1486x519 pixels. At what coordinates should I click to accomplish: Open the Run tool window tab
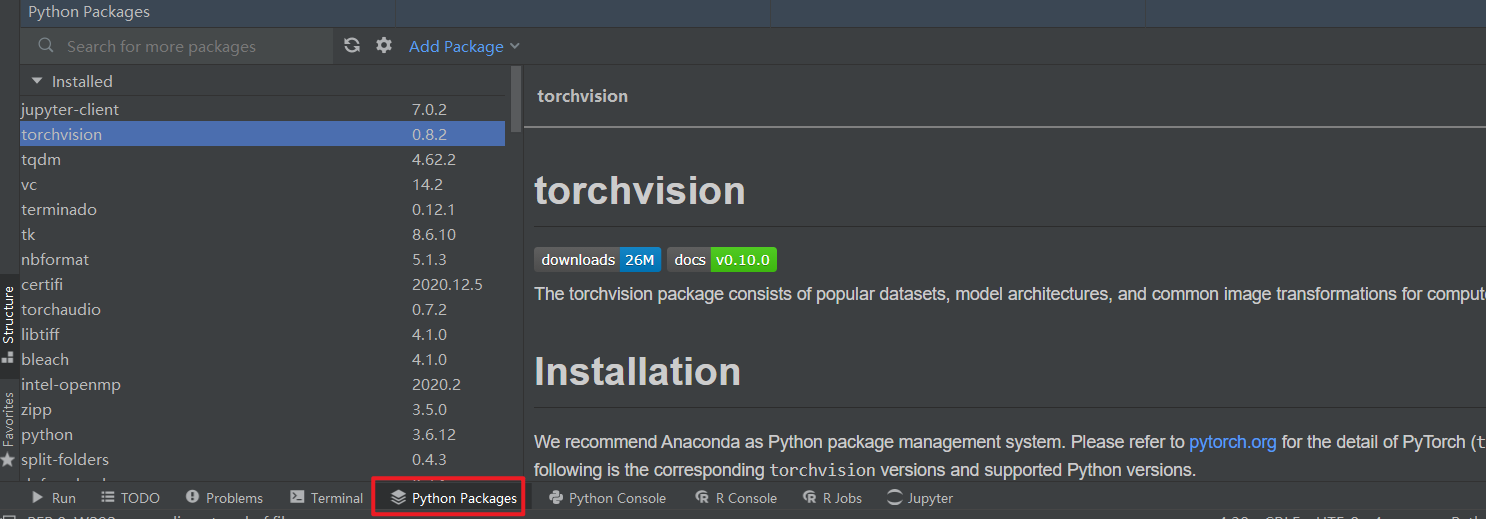[53, 498]
